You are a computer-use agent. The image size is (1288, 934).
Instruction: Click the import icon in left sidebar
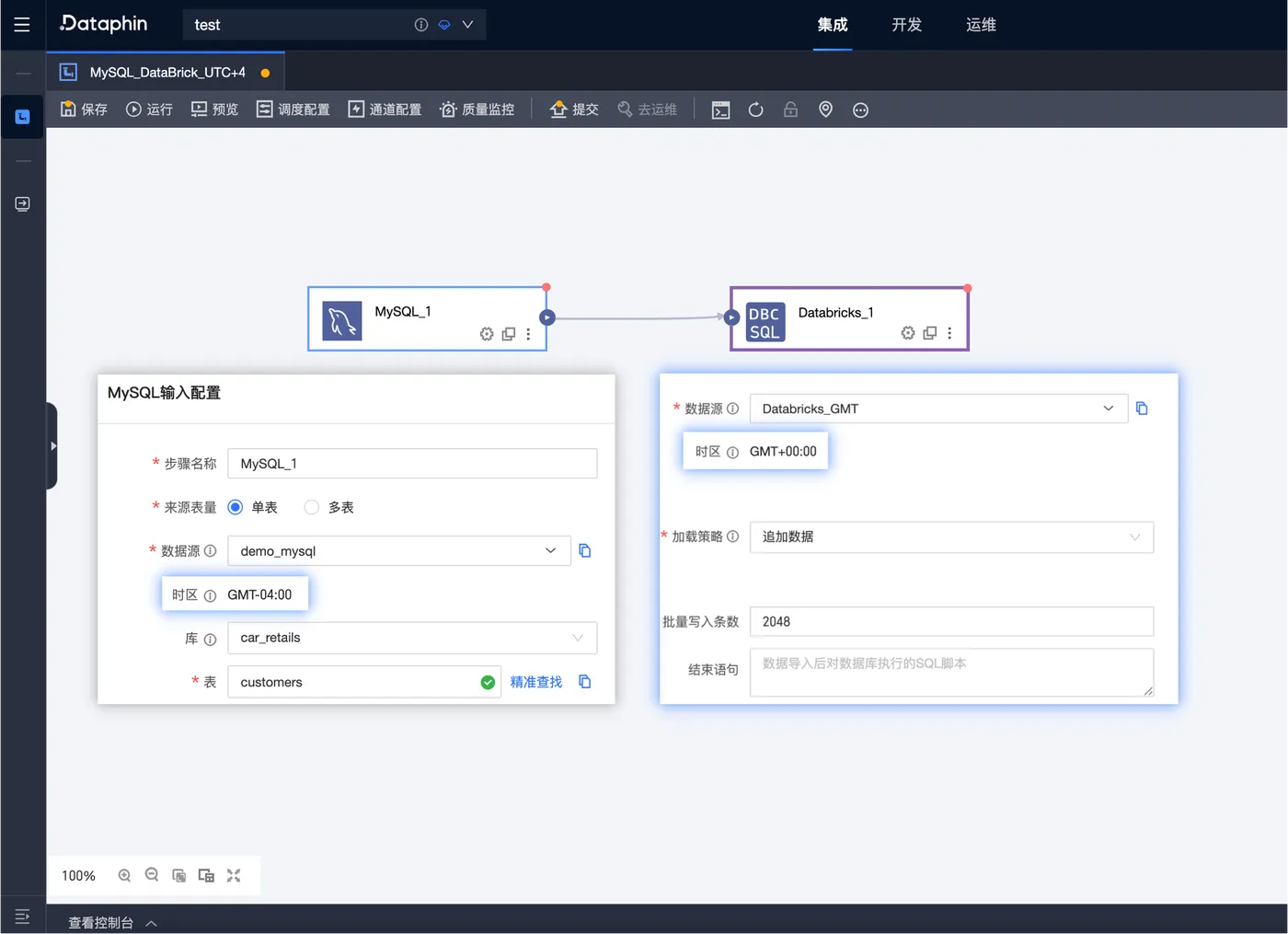(x=23, y=204)
